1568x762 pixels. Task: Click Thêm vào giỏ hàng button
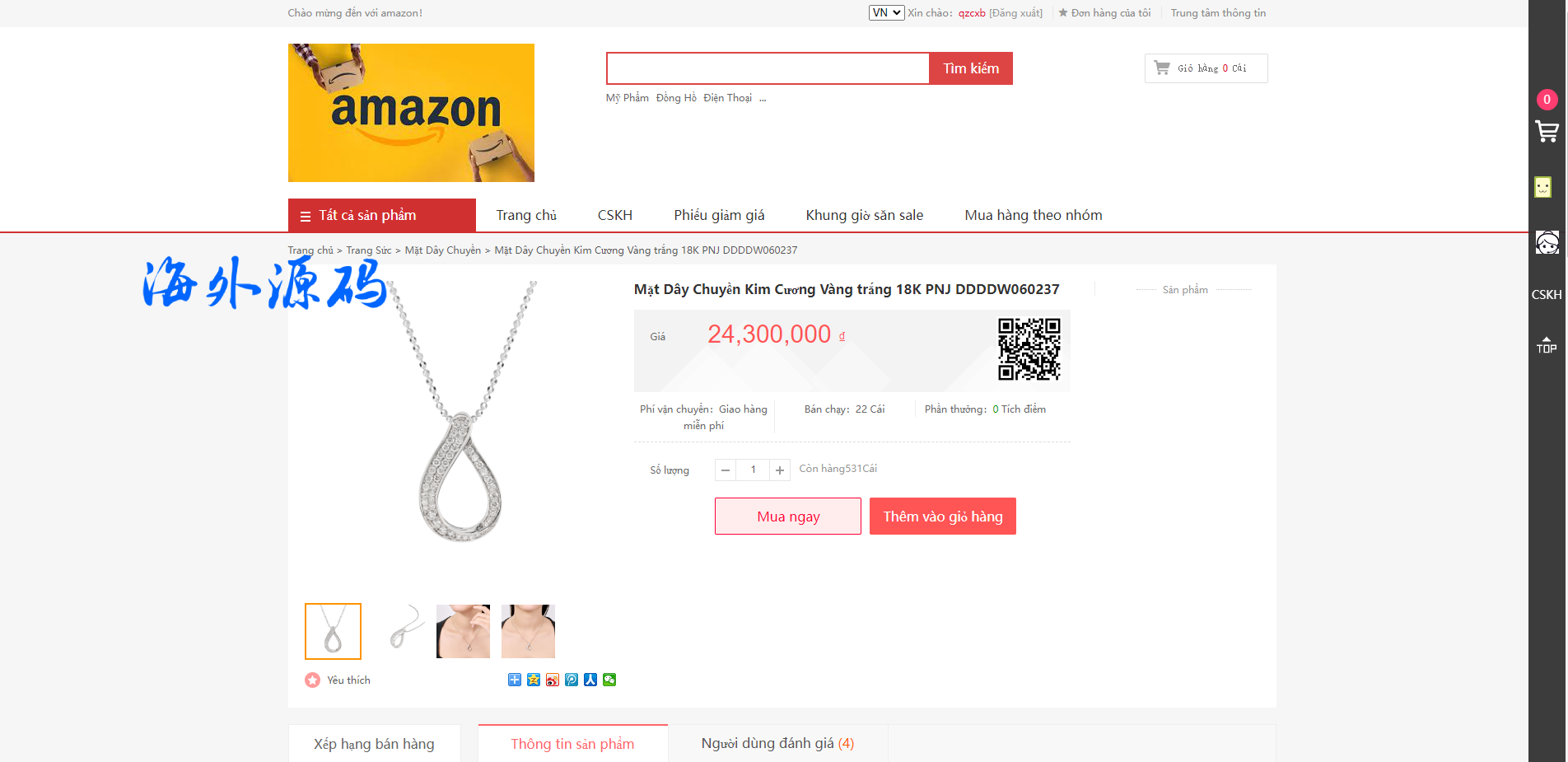943,517
